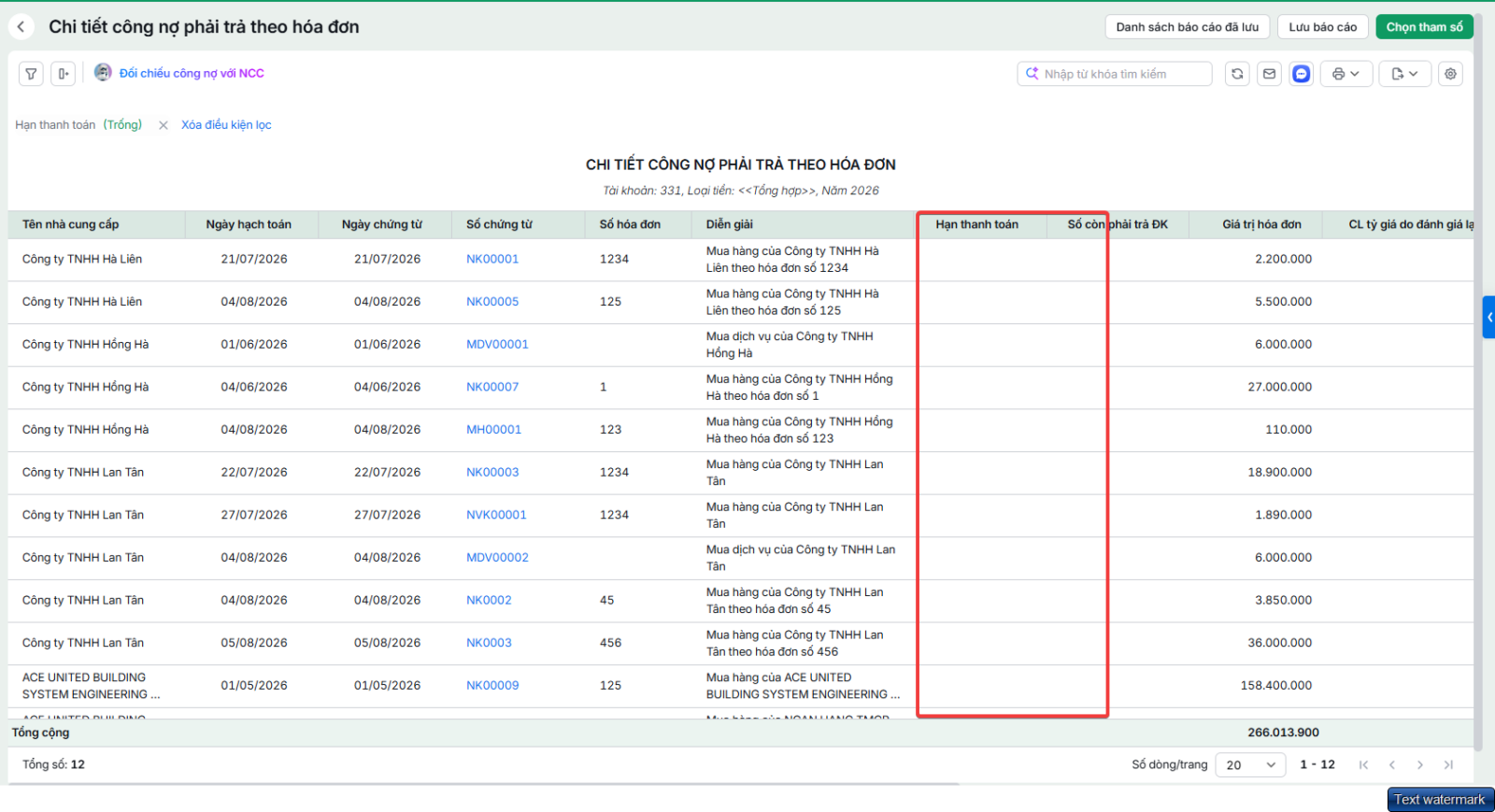The image size is (1495, 812).
Task: Click the collapse panel icon beside the filter
Action: [x=63, y=74]
